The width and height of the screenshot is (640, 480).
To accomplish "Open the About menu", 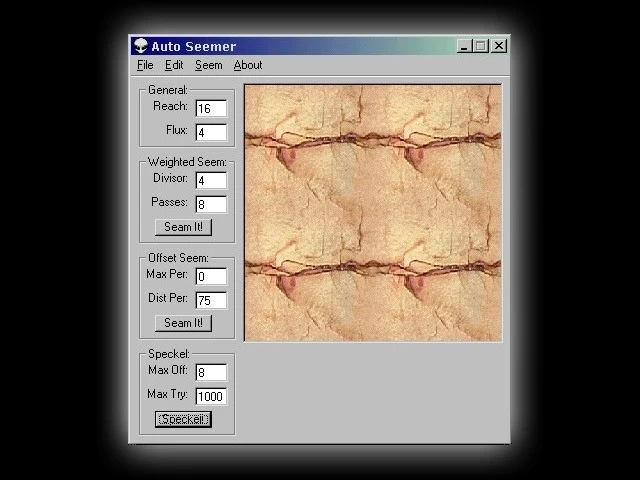I will 248,65.
